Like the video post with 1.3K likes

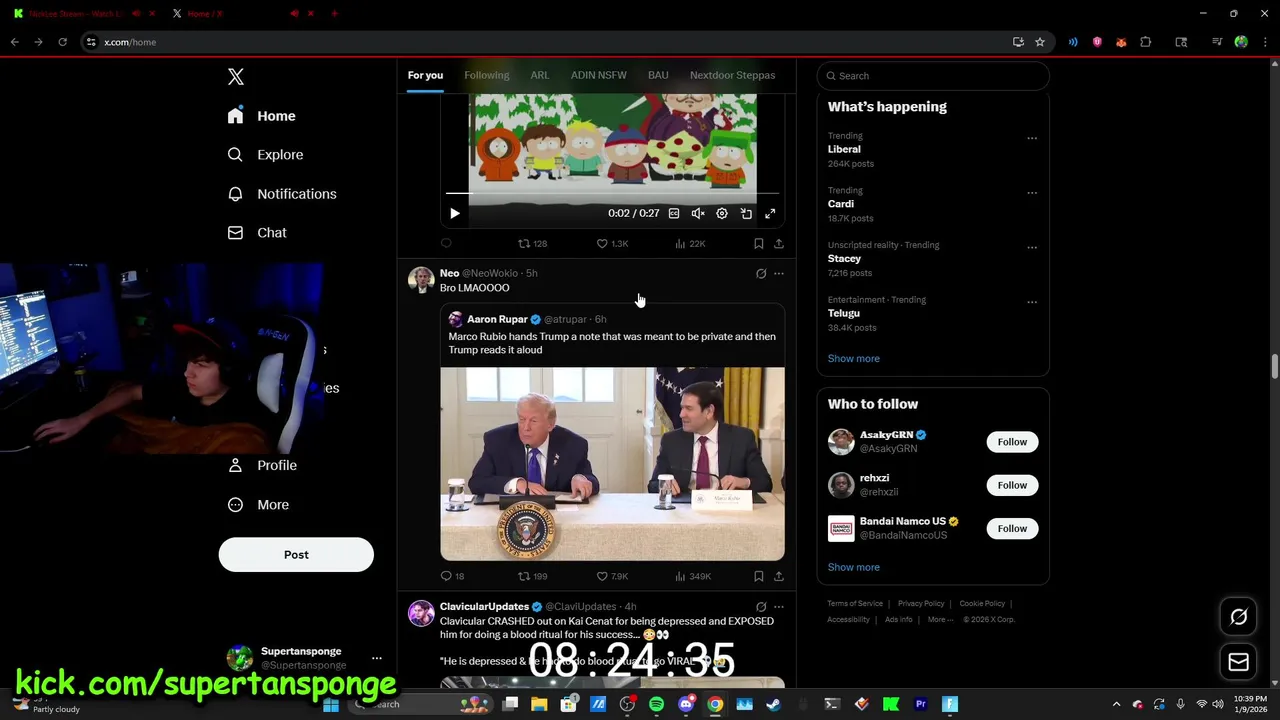coord(612,243)
